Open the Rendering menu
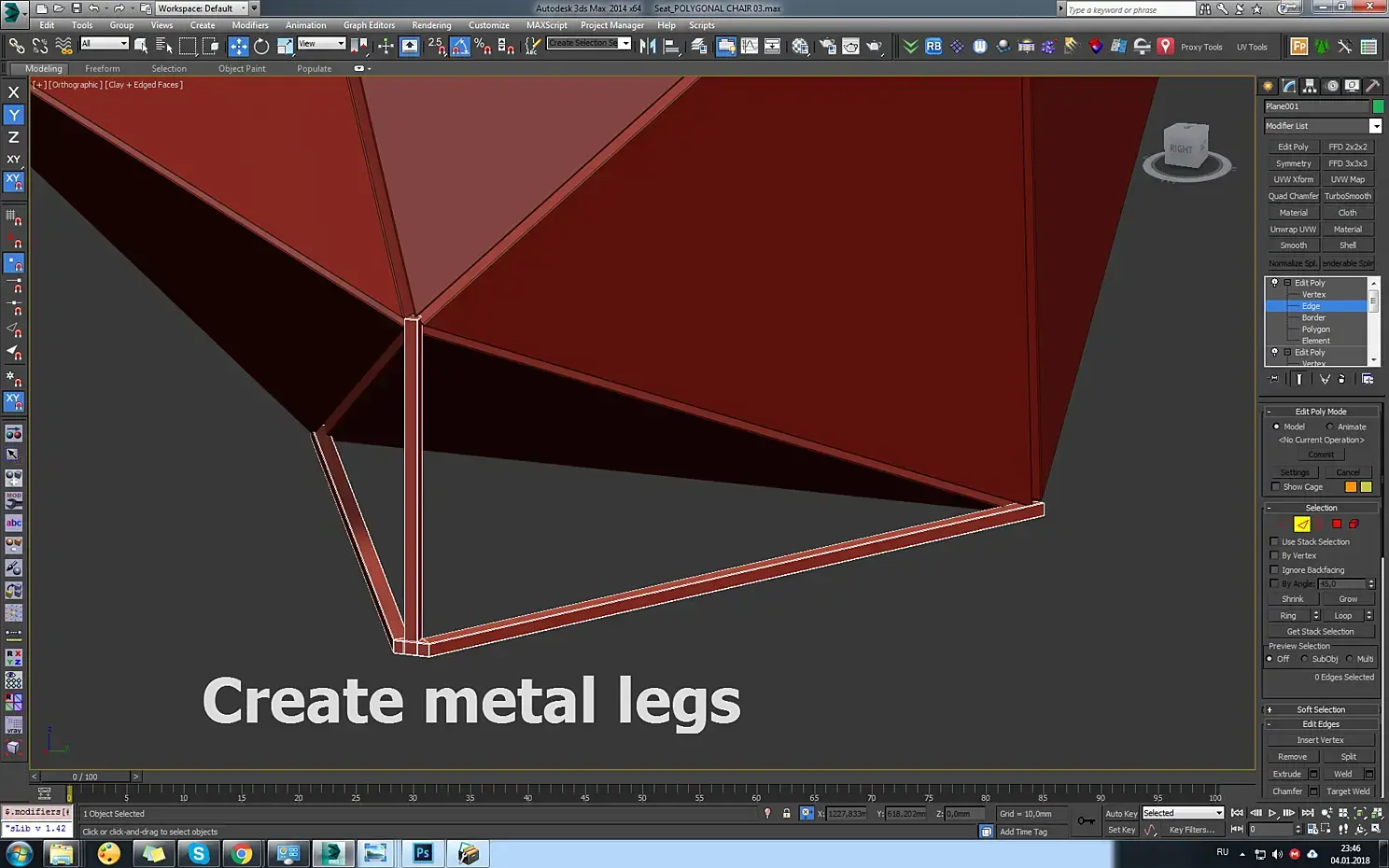Screen dimensions: 1389x868 pos(431,25)
